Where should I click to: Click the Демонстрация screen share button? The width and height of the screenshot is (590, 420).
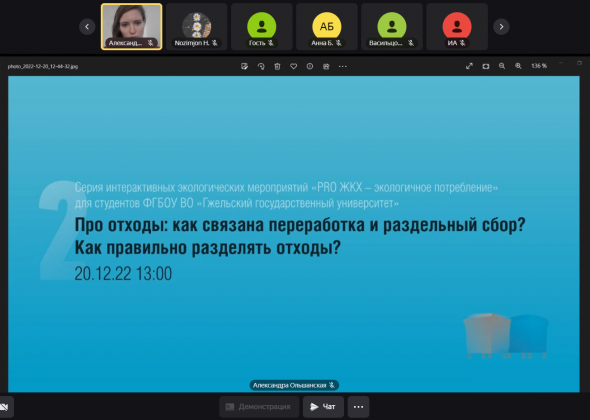click(x=259, y=407)
